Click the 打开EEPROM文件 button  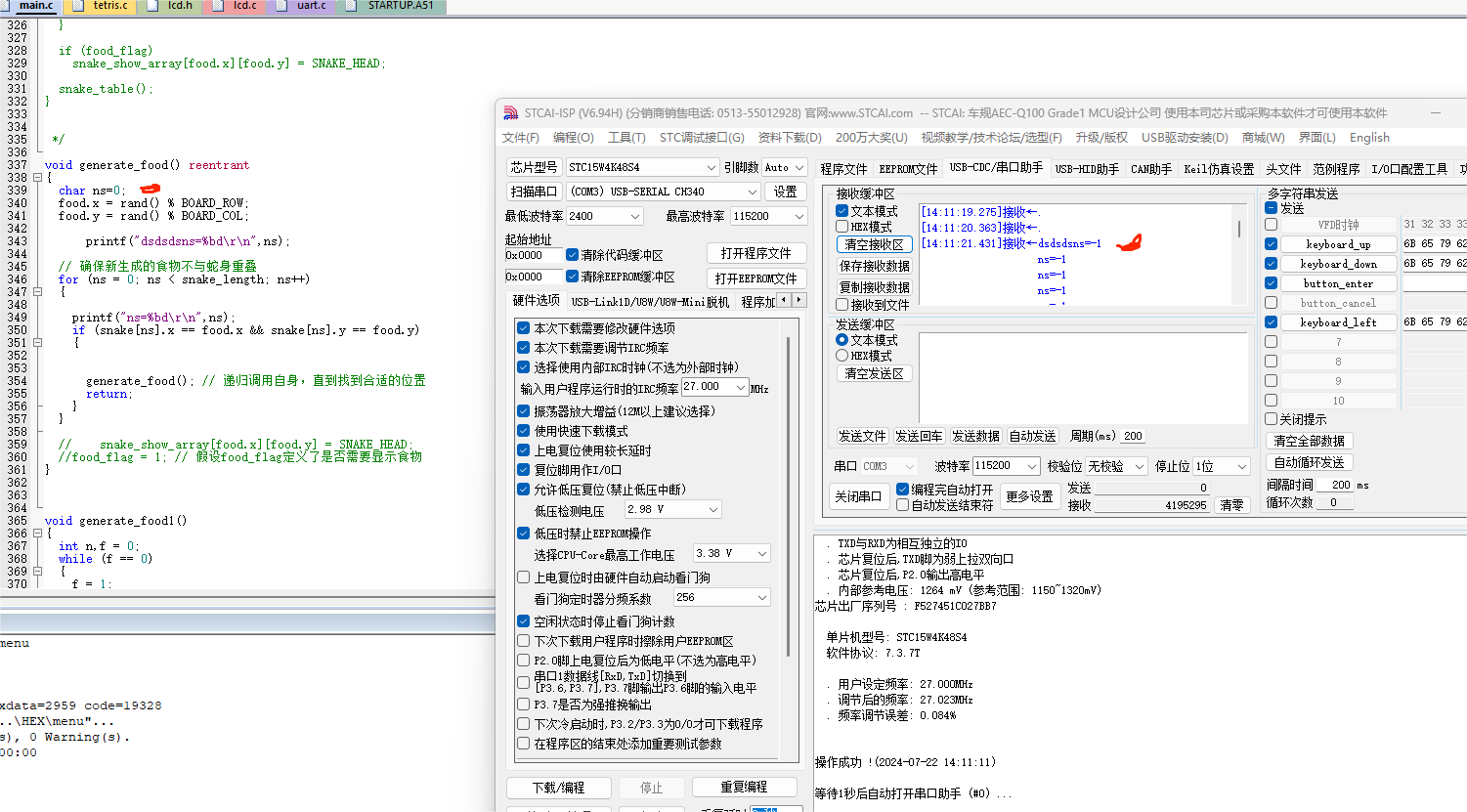point(756,278)
